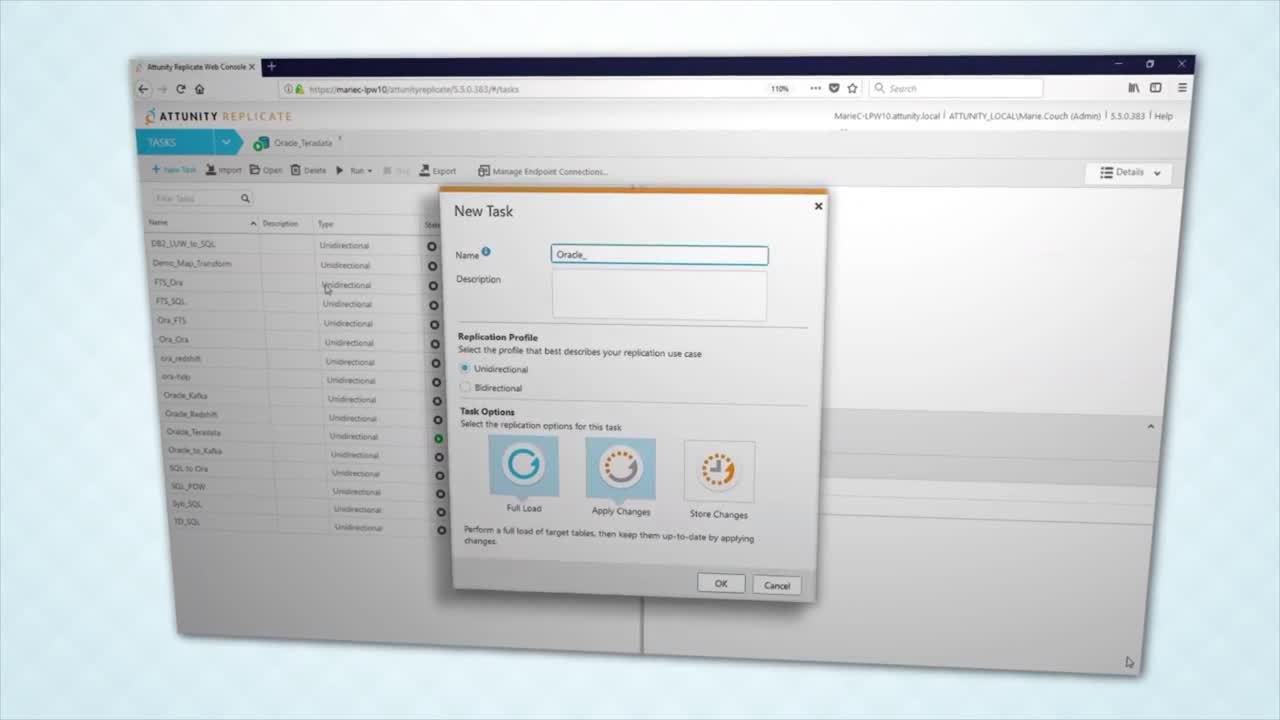The height and width of the screenshot is (720, 1280).
Task: Select the Ora_Ora task row
Action: [x=300, y=340]
